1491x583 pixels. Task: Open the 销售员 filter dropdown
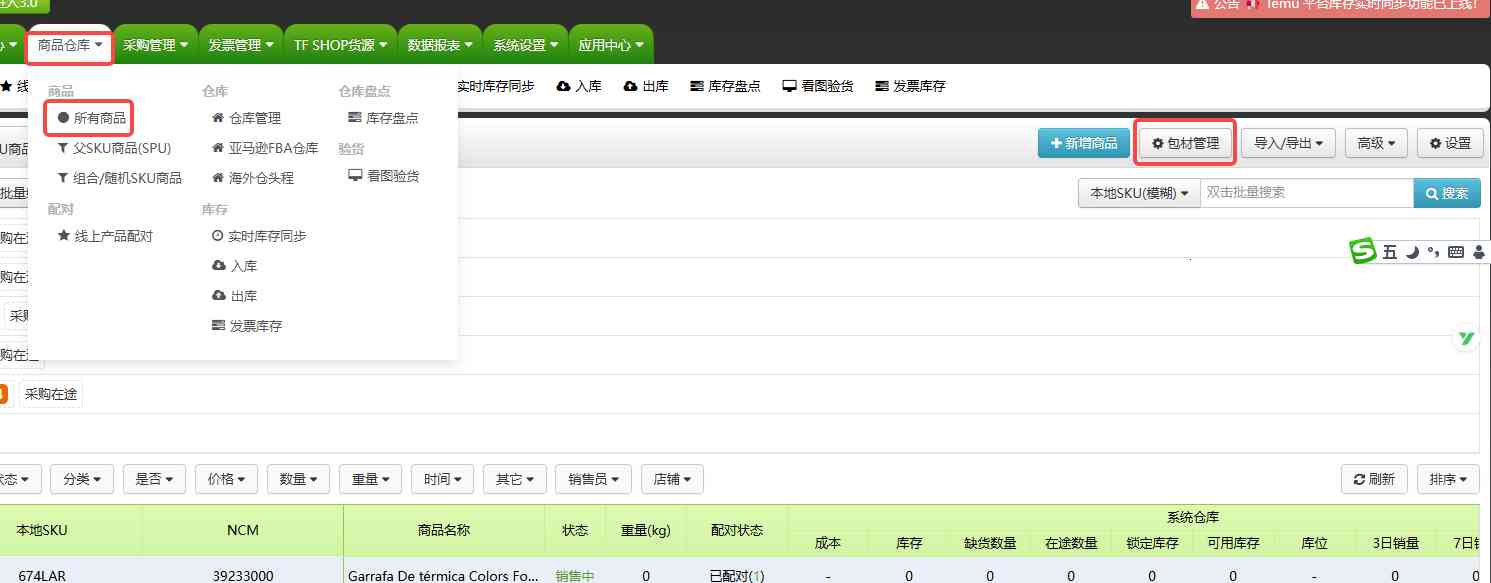(594, 479)
